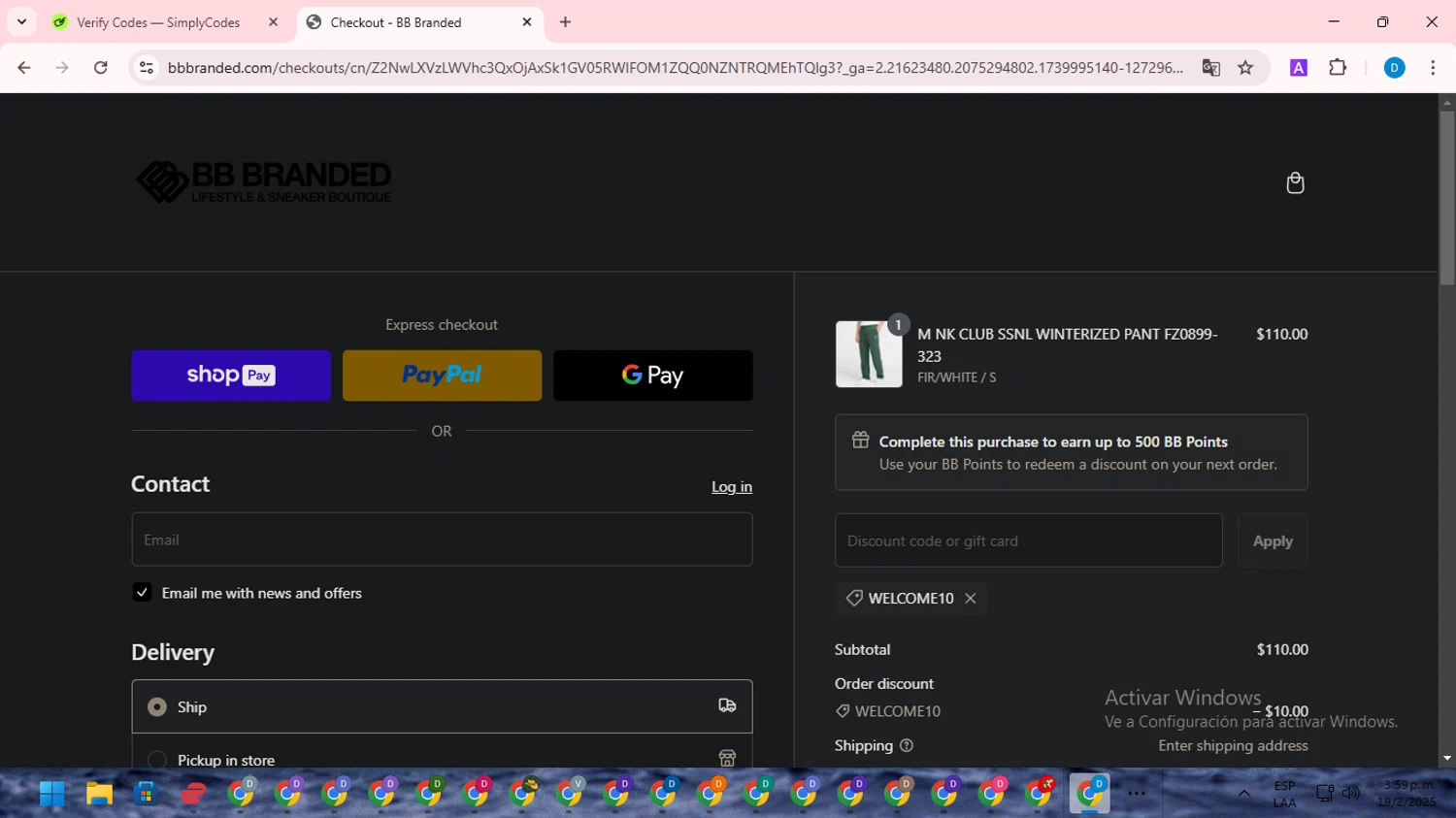The width and height of the screenshot is (1456, 818).
Task: Go back to previous page
Action: pyautogui.click(x=24, y=68)
